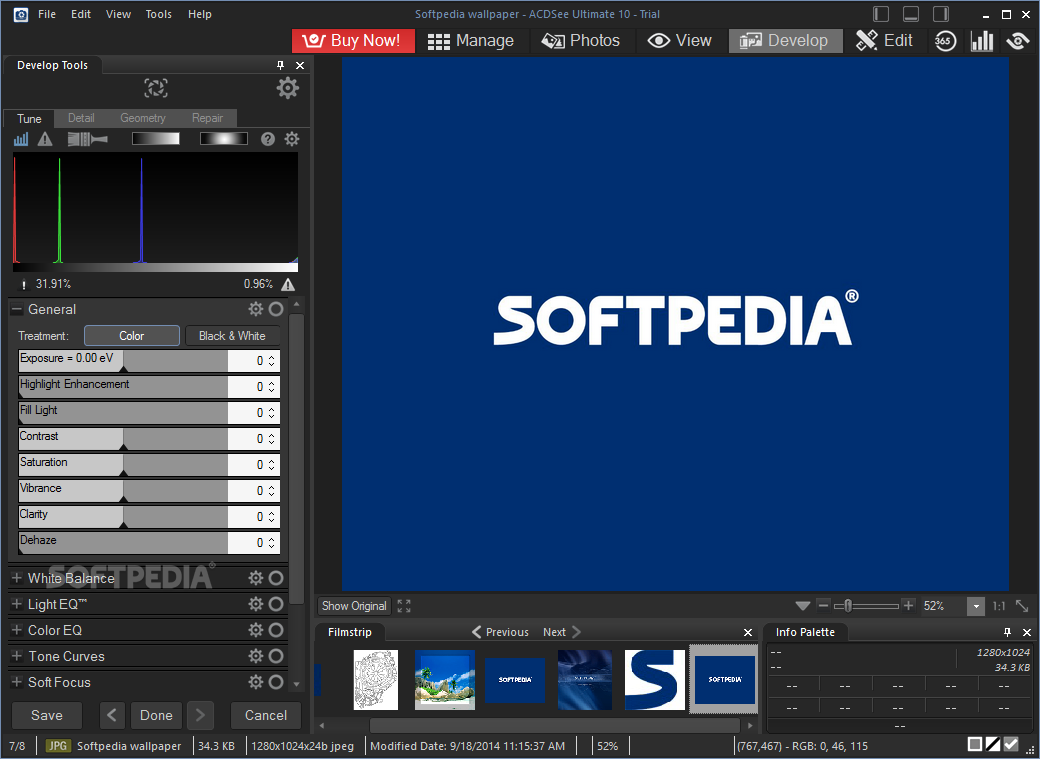Open General group gear options
The height and width of the screenshot is (759, 1040).
[255, 309]
